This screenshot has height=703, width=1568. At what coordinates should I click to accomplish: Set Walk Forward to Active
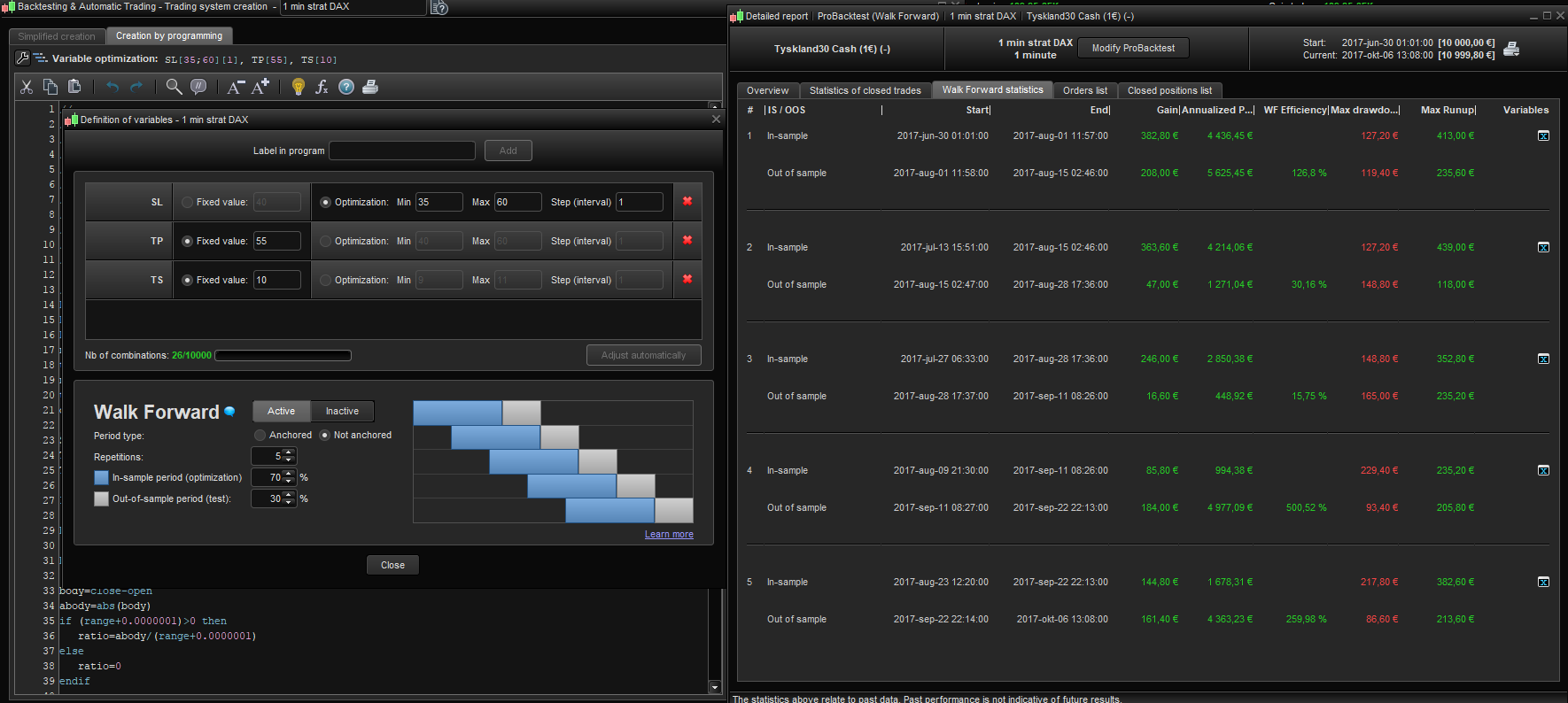tap(282, 411)
